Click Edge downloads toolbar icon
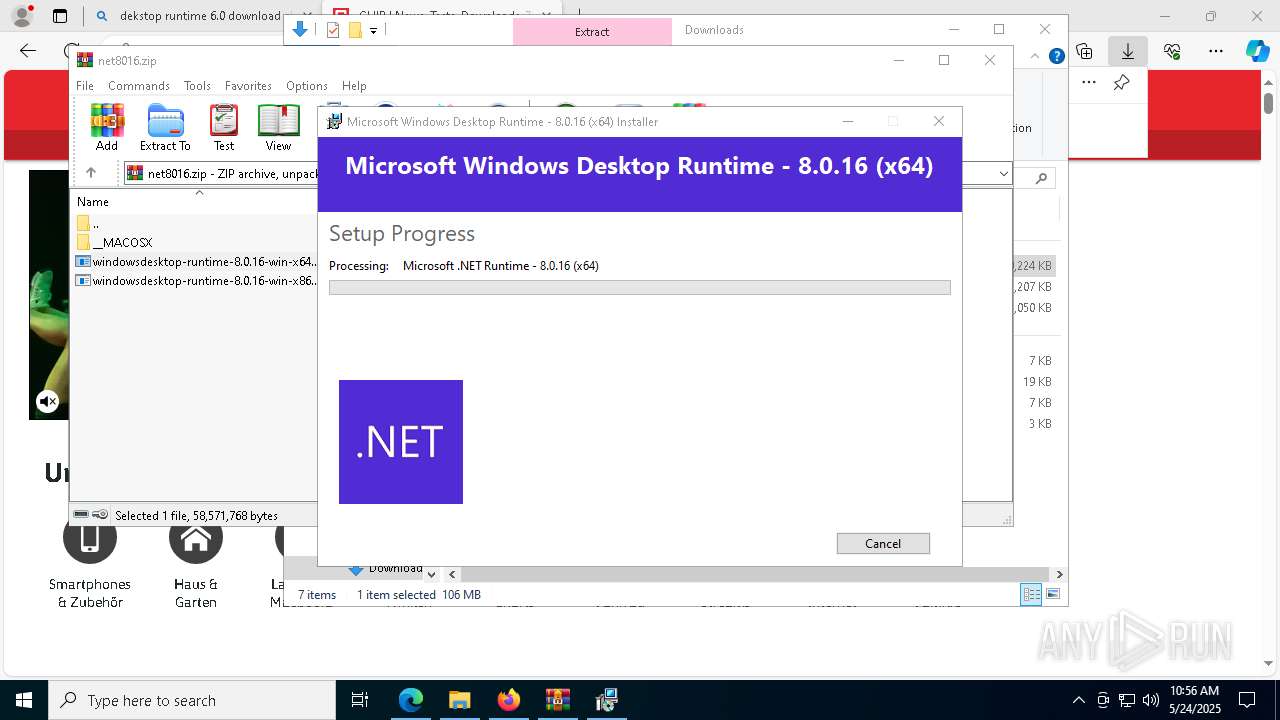The image size is (1280, 720). coord(1128,51)
